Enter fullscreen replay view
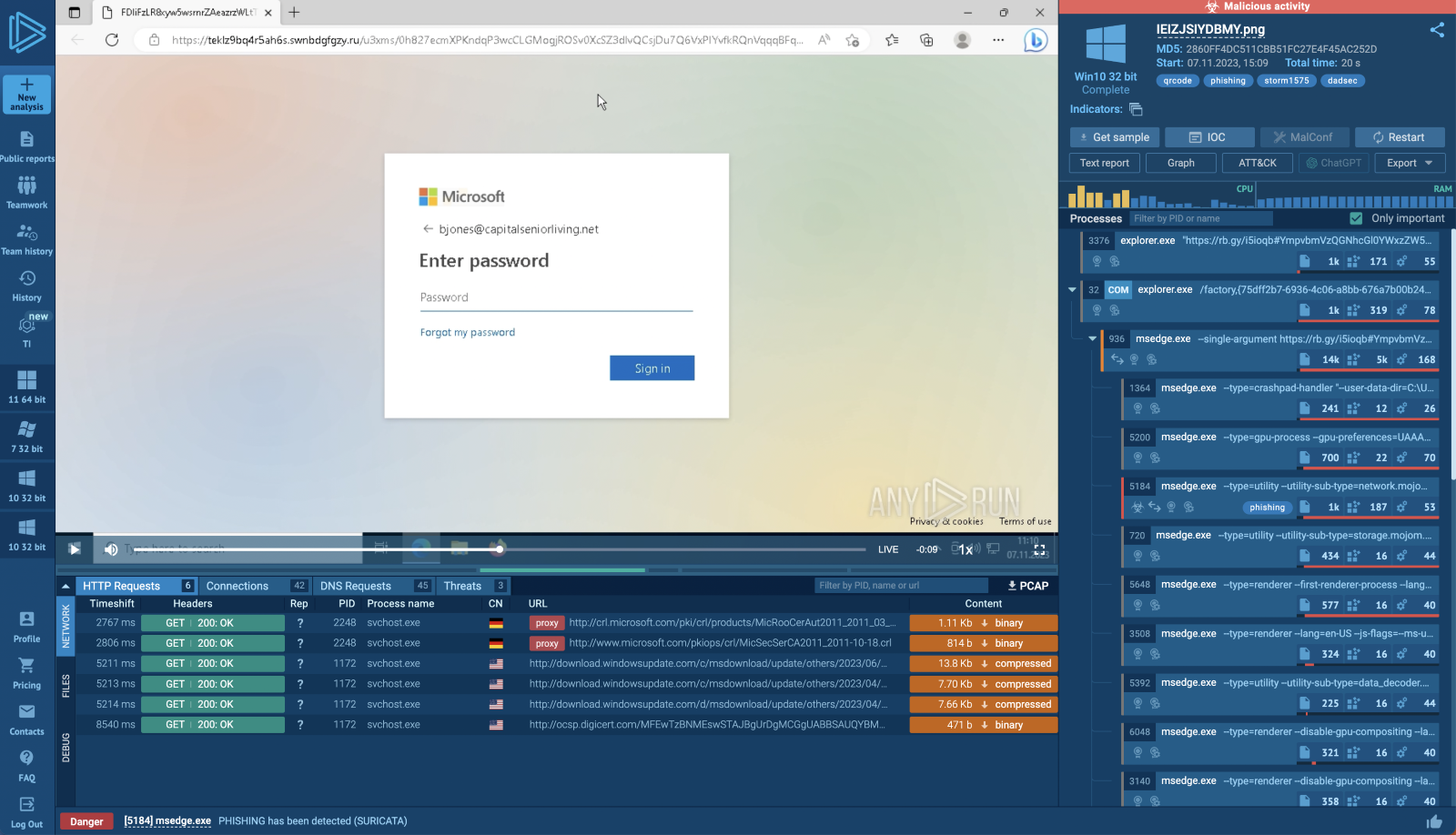This screenshot has height=835, width=1456. coord(1039,549)
